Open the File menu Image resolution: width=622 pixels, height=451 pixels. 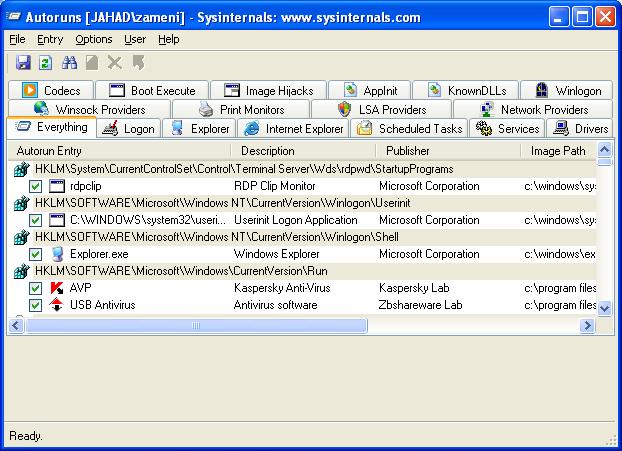coord(17,39)
